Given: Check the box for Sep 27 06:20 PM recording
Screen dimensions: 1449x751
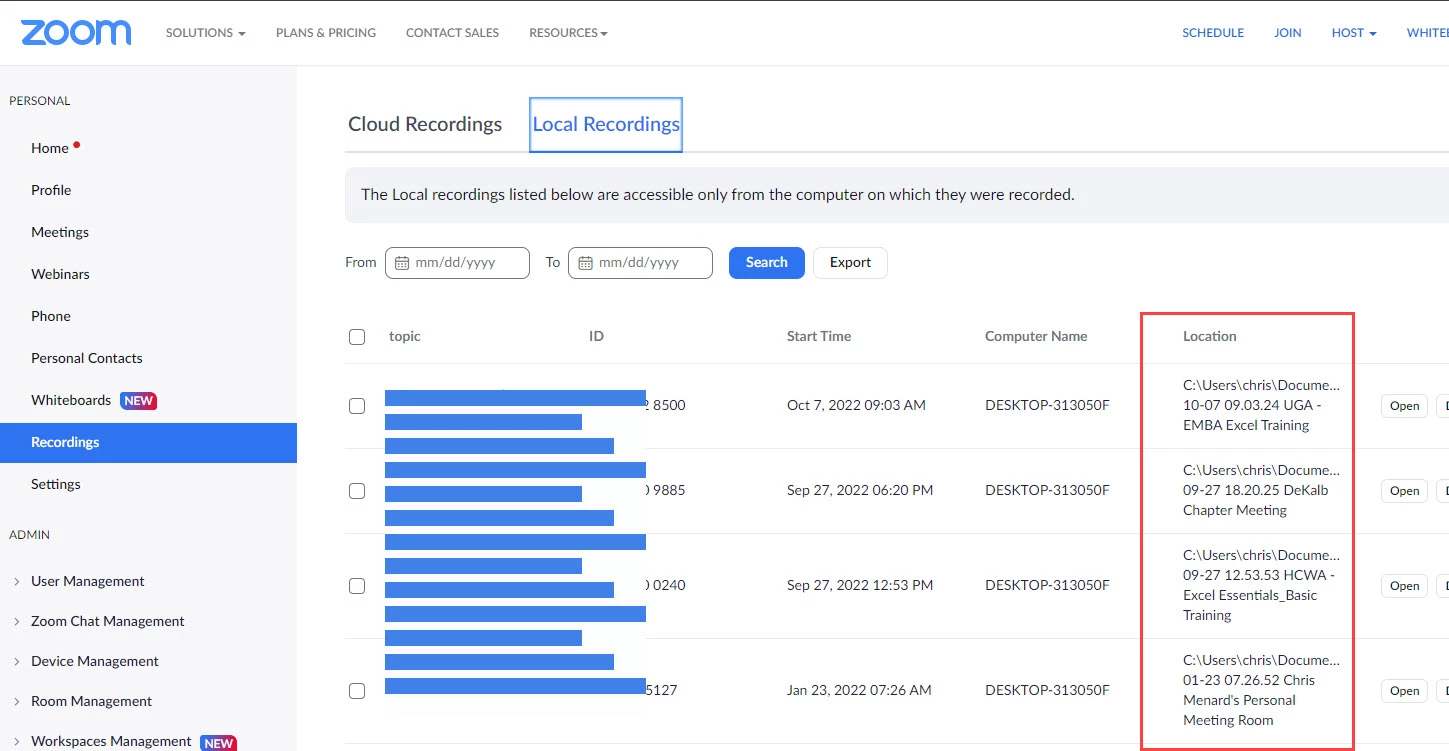Looking at the screenshot, I should click(x=357, y=491).
